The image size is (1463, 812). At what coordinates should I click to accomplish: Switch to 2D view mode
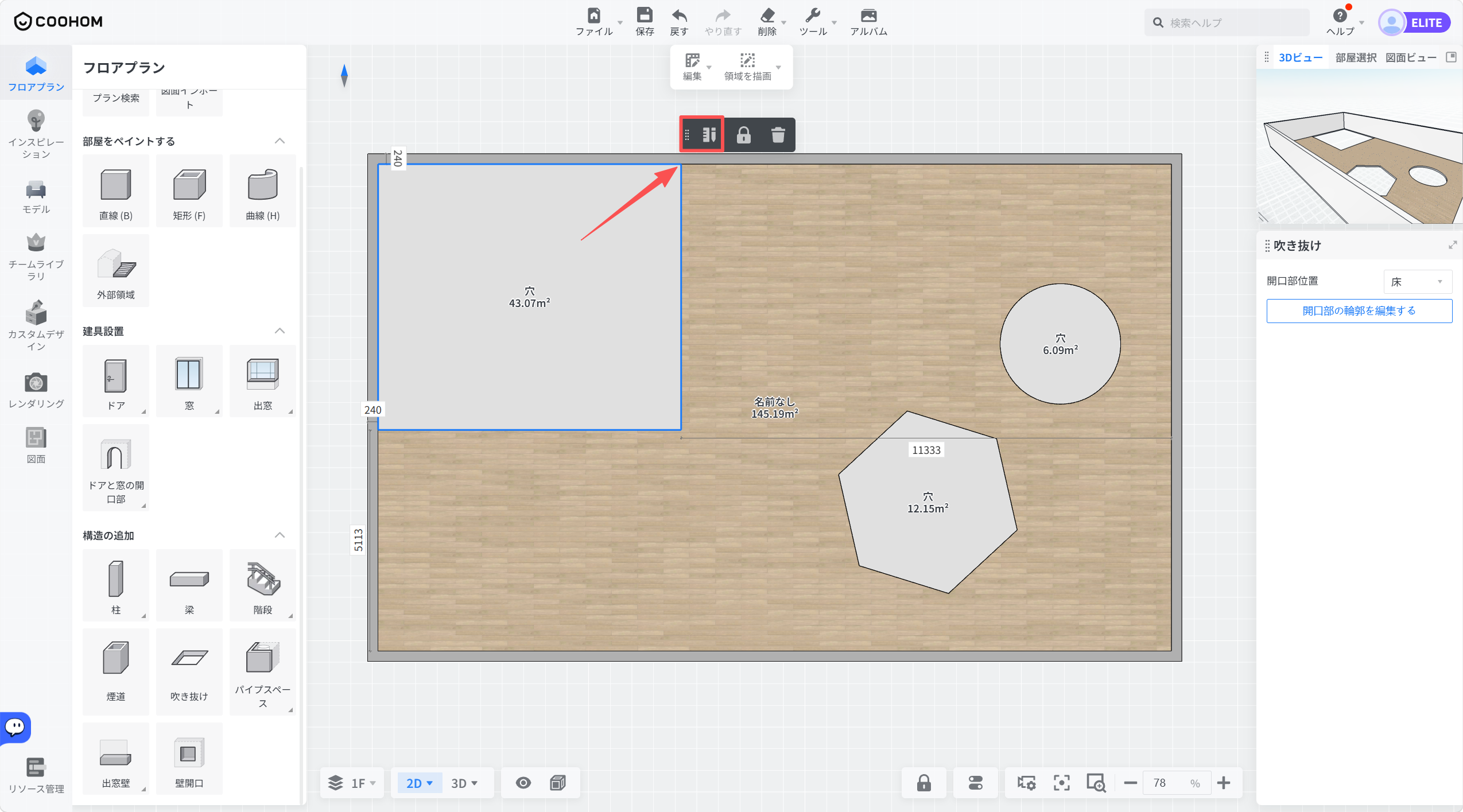click(420, 783)
